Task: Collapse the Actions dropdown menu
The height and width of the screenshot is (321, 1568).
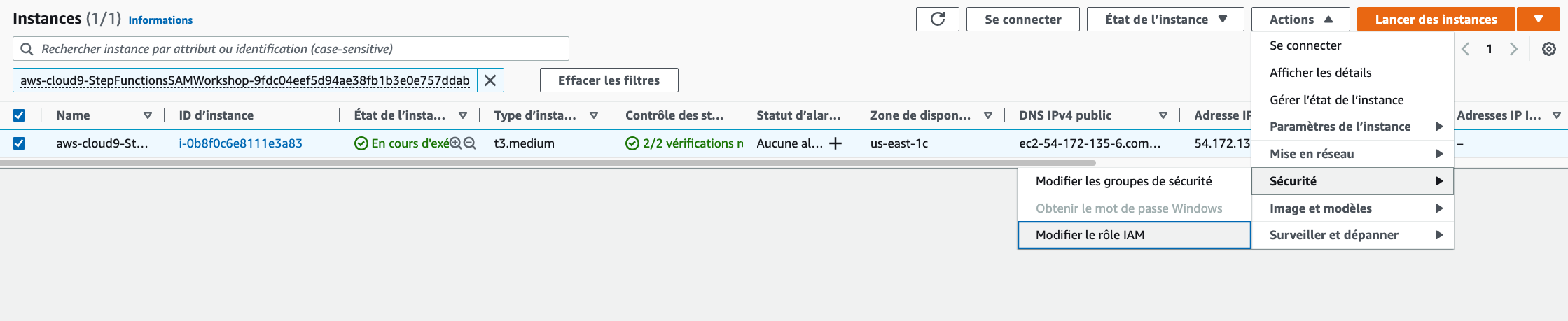Action: [x=1300, y=20]
